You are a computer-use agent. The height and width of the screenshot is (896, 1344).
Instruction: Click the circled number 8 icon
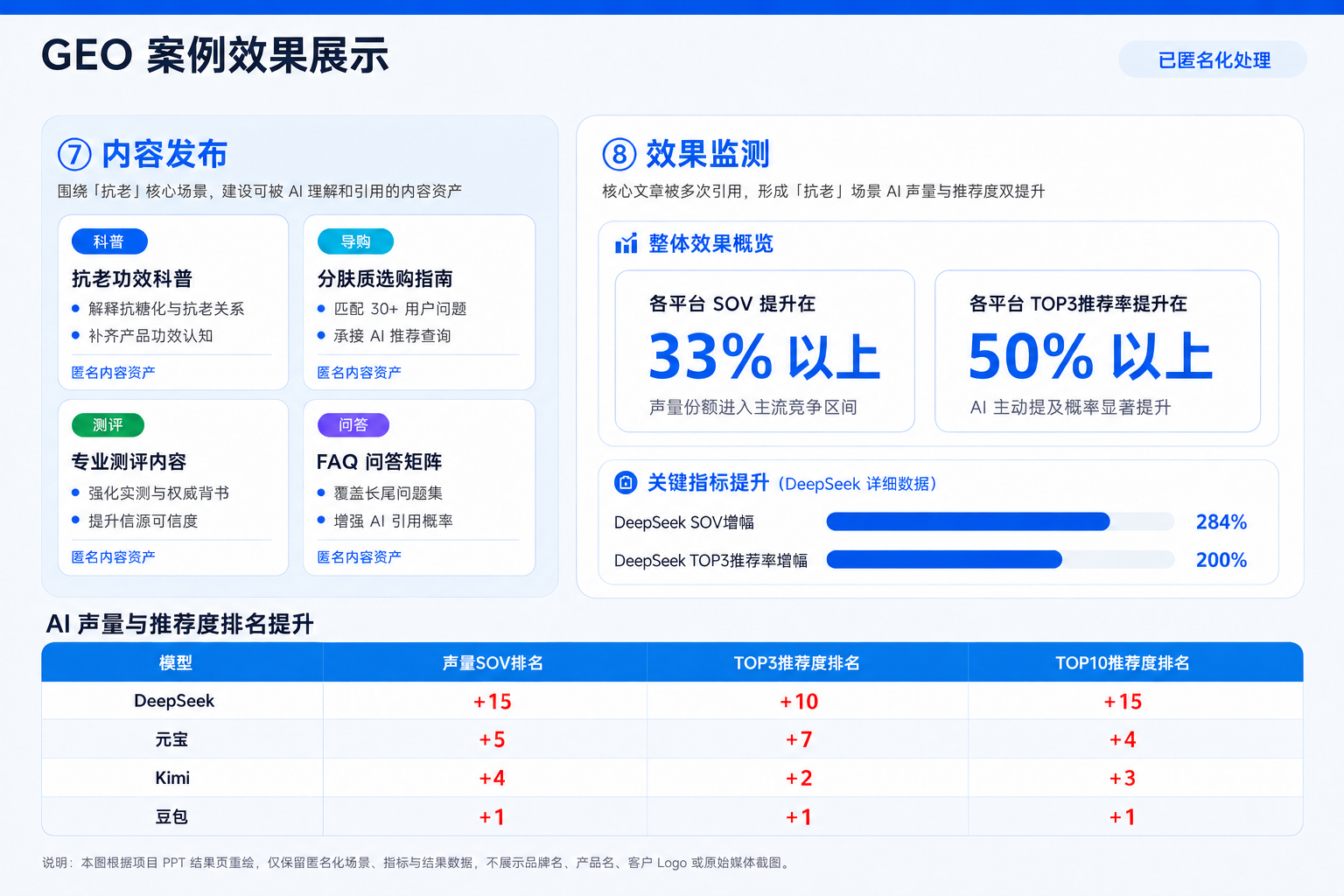[619, 155]
